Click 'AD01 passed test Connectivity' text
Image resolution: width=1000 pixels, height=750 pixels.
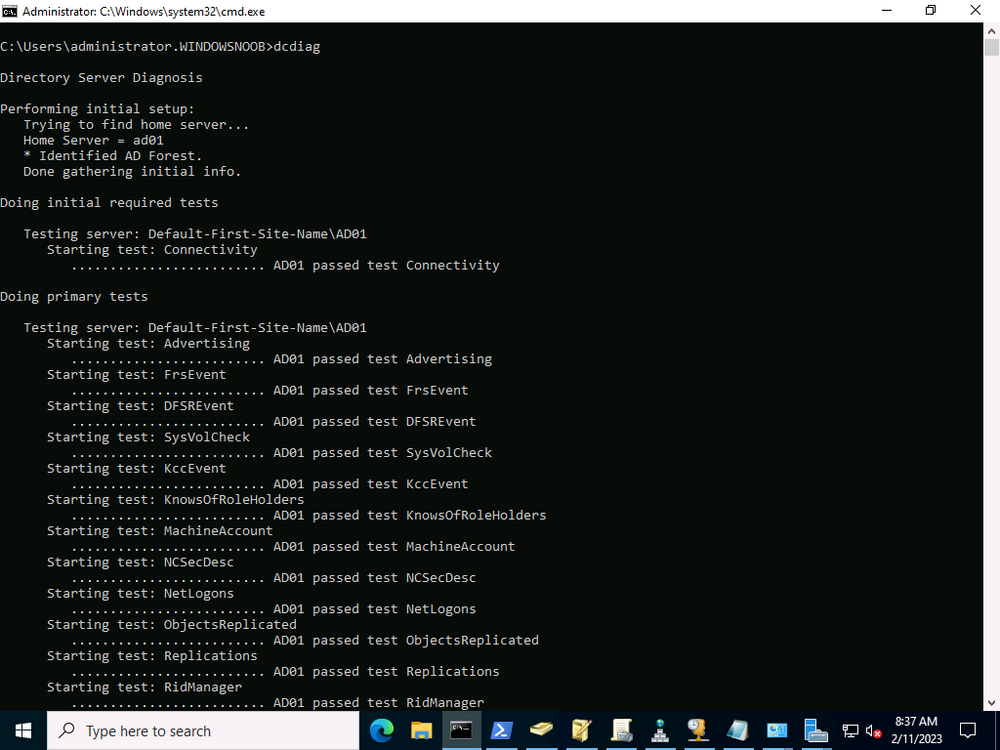(386, 265)
